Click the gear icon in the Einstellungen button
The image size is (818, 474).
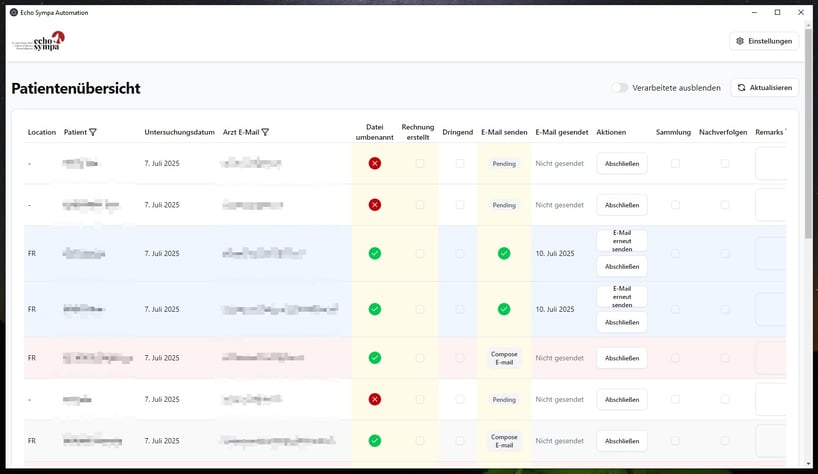pos(740,41)
